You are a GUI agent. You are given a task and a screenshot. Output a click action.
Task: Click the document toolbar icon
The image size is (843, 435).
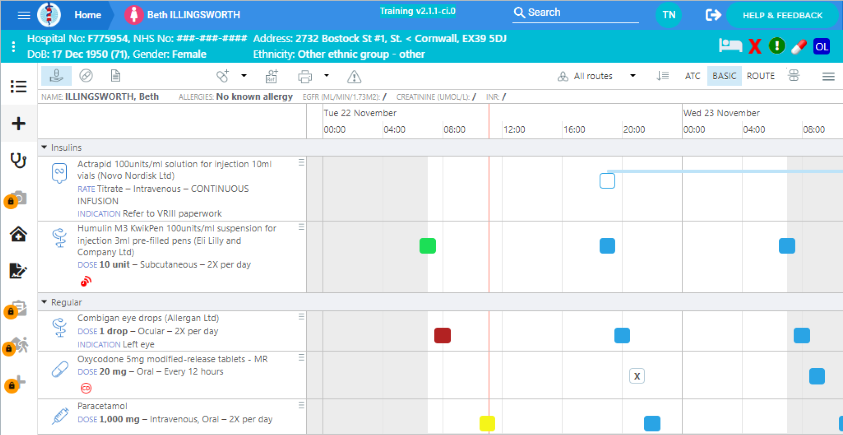[115, 76]
